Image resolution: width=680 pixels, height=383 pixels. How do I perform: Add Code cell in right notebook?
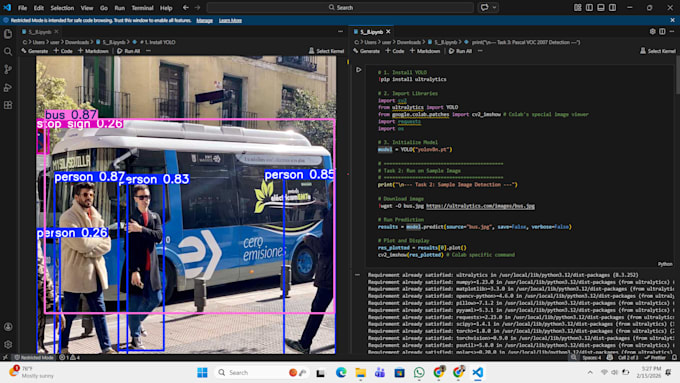click(x=395, y=51)
